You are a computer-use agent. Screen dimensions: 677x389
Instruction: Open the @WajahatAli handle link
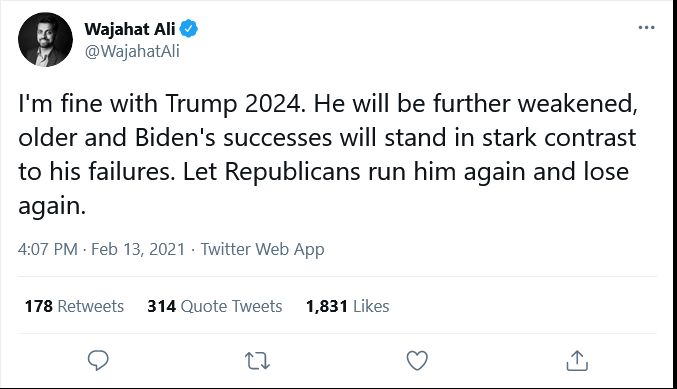[132, 51]
